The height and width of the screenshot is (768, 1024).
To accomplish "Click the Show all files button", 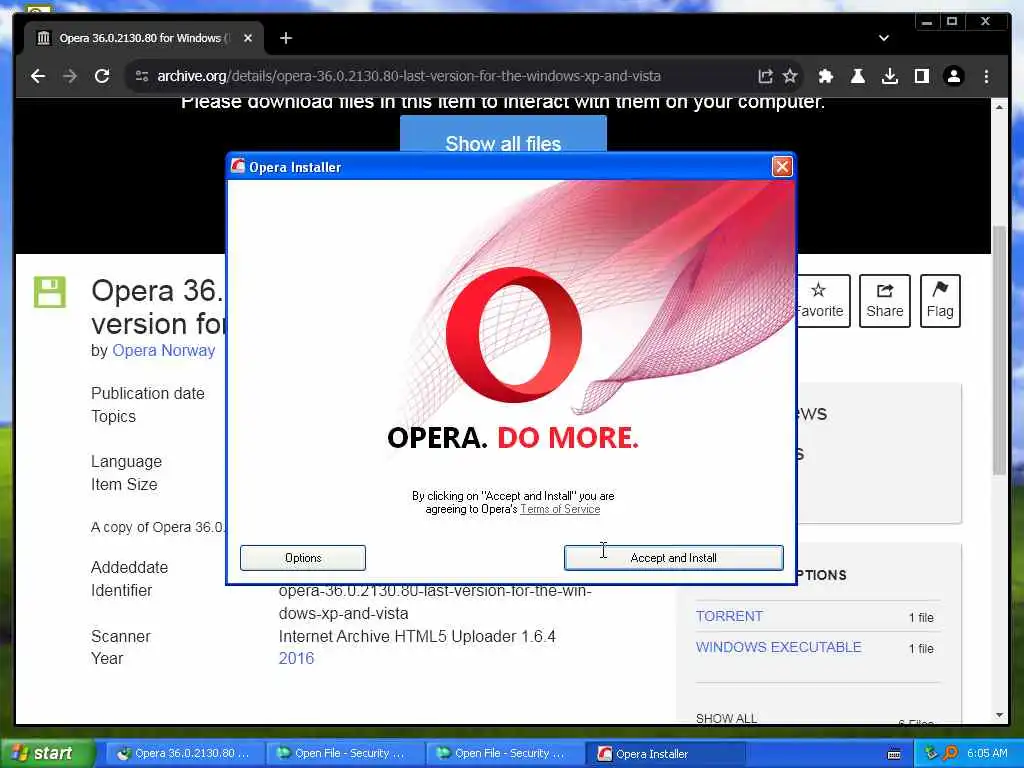I will 503,136.
